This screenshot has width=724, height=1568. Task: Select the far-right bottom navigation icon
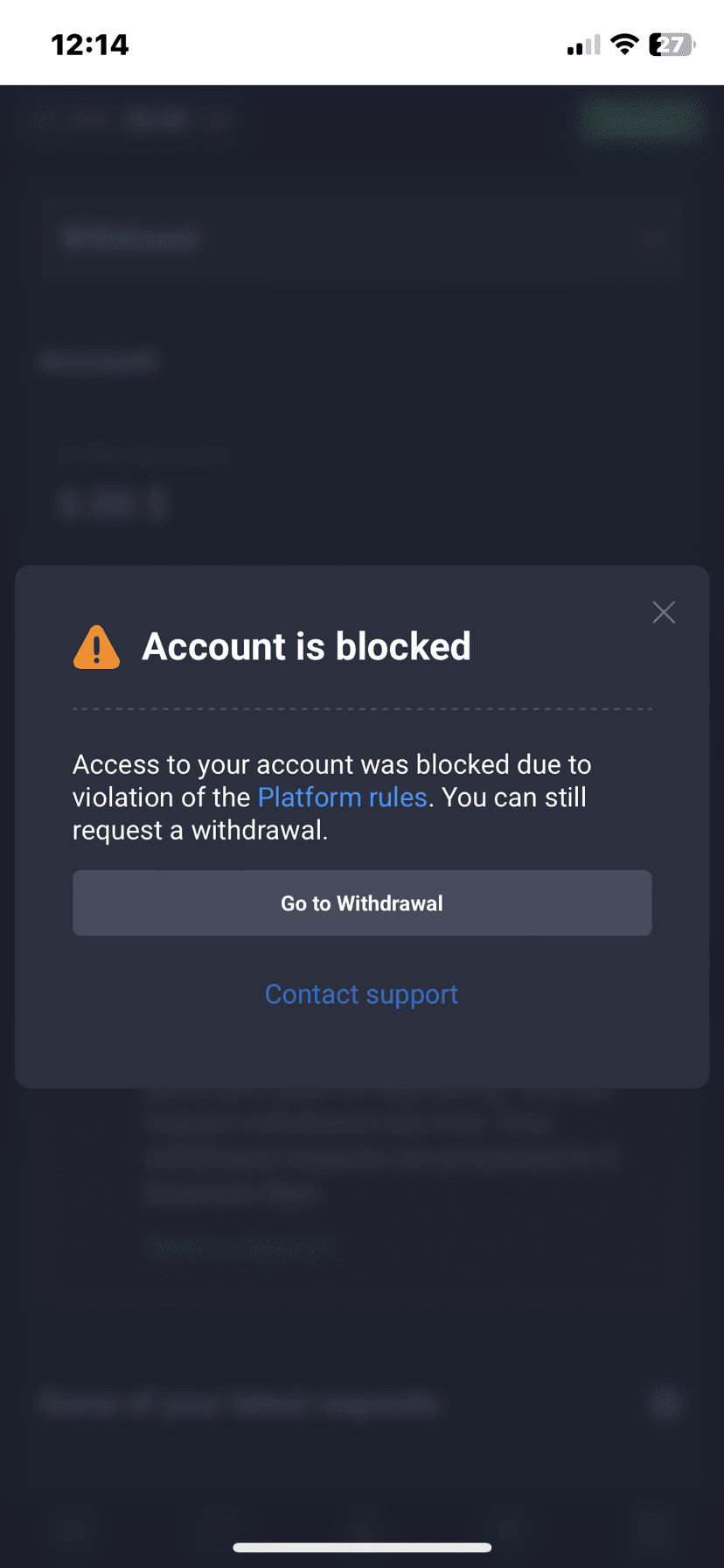coord(651,1529)
